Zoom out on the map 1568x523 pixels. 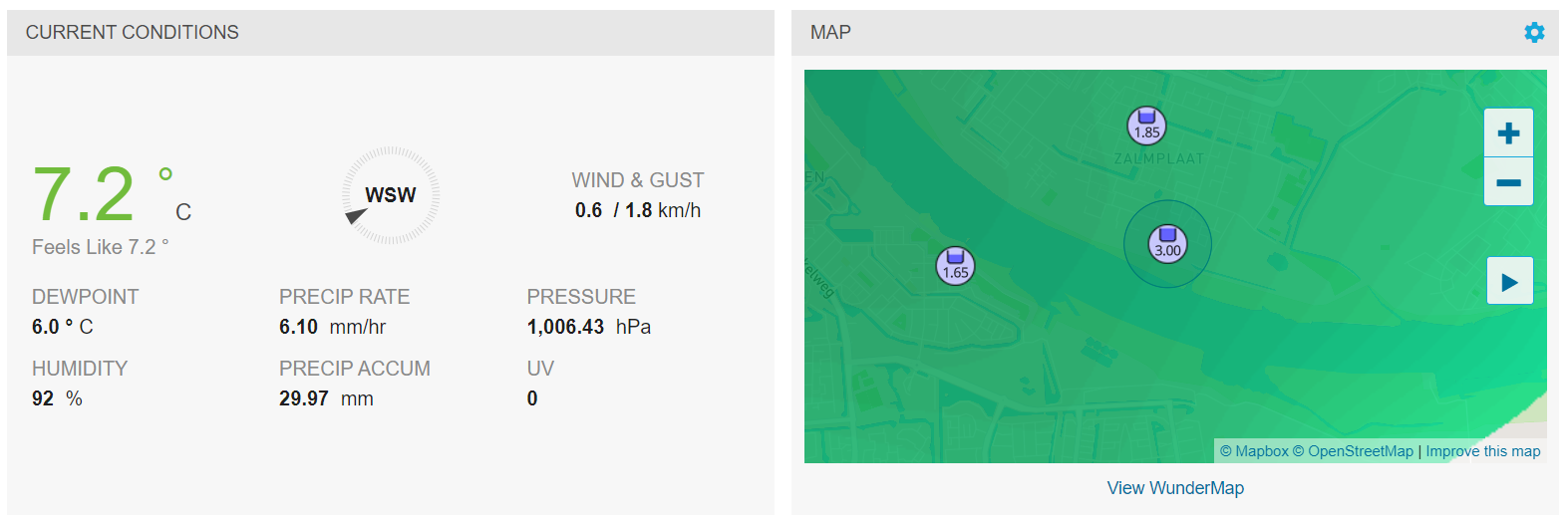(1508, 182)
